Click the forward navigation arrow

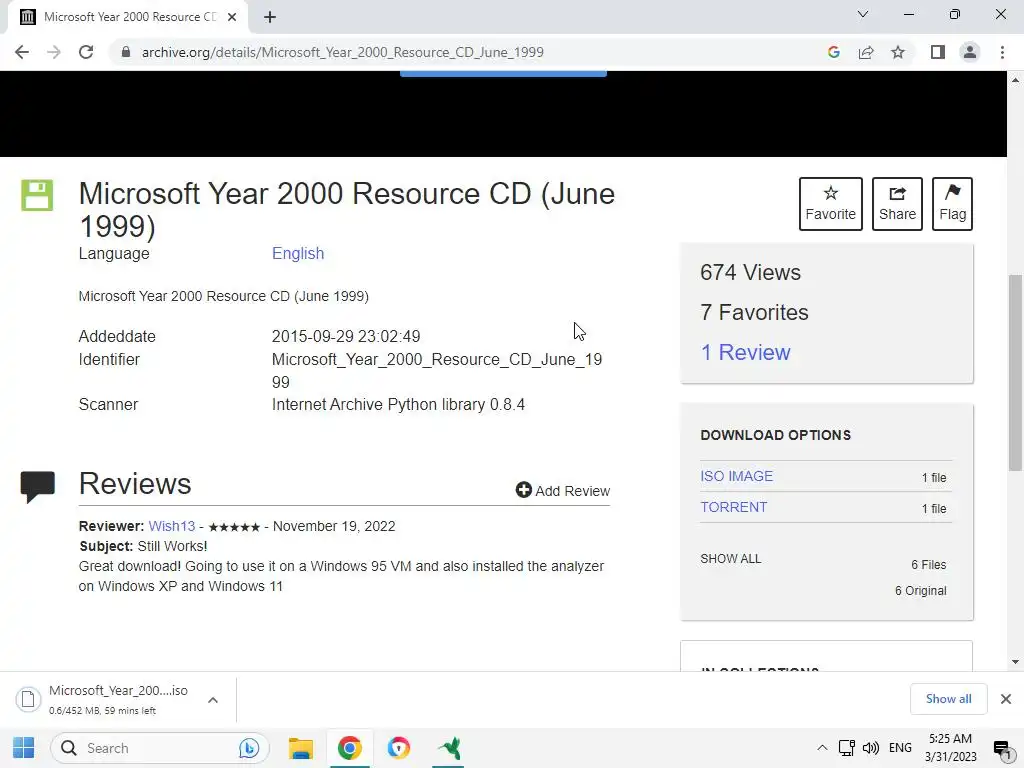(x=54, y=52)
